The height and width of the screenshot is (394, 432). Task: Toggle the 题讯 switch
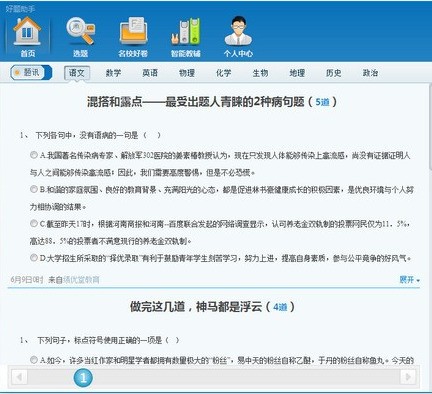[31, 72]
